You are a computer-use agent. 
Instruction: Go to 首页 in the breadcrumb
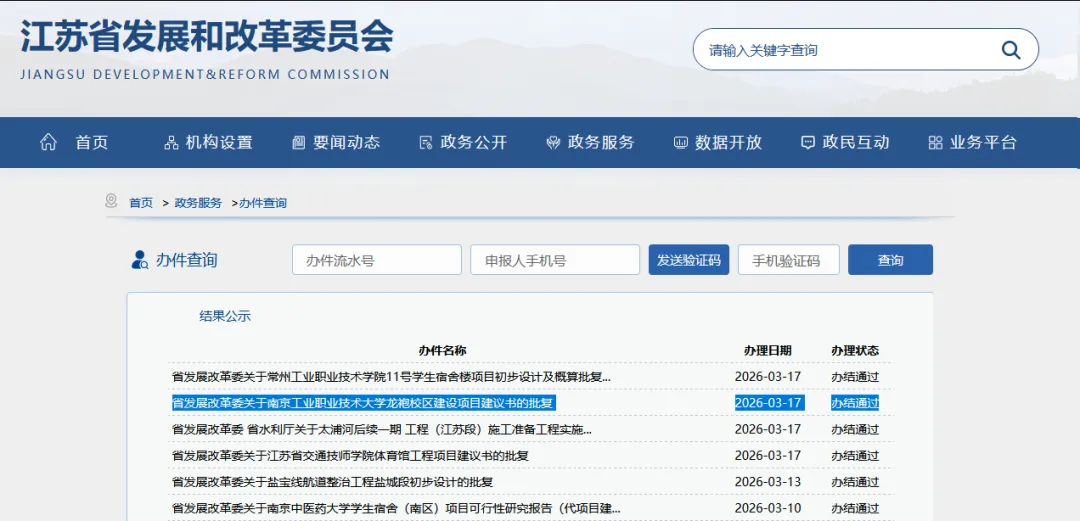pyautogui.click(x=141, y=203)
